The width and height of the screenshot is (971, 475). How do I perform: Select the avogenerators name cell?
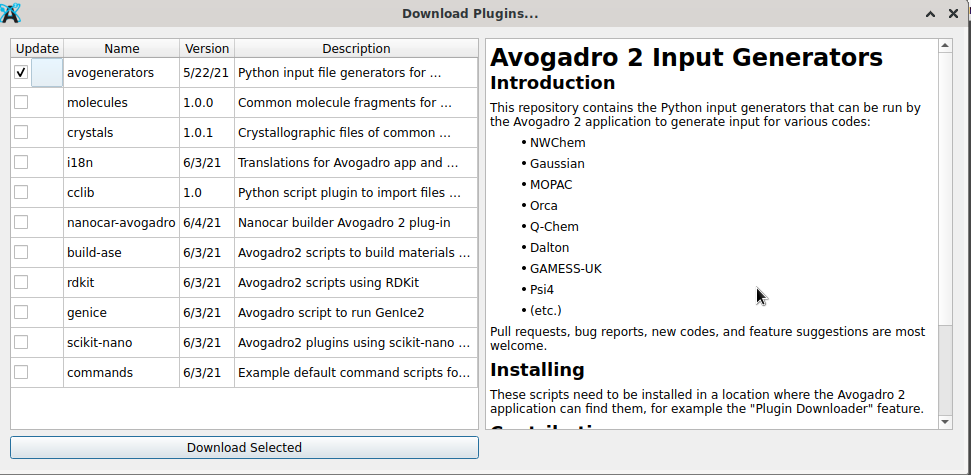[x=121, y=72]
